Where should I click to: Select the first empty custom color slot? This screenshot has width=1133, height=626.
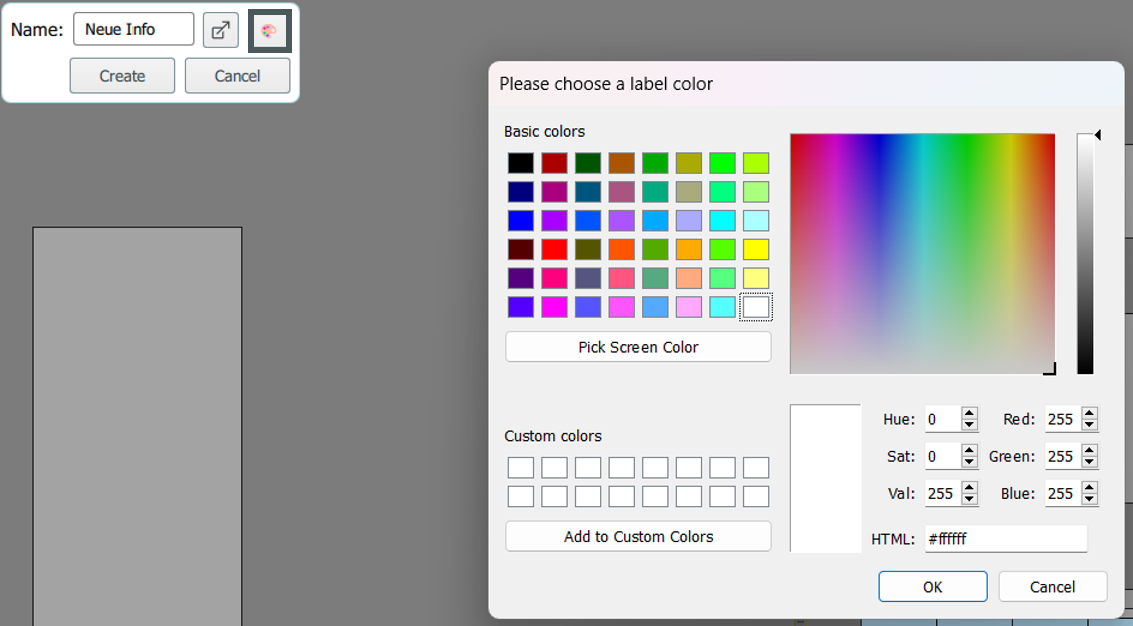[x=520, y=465]
